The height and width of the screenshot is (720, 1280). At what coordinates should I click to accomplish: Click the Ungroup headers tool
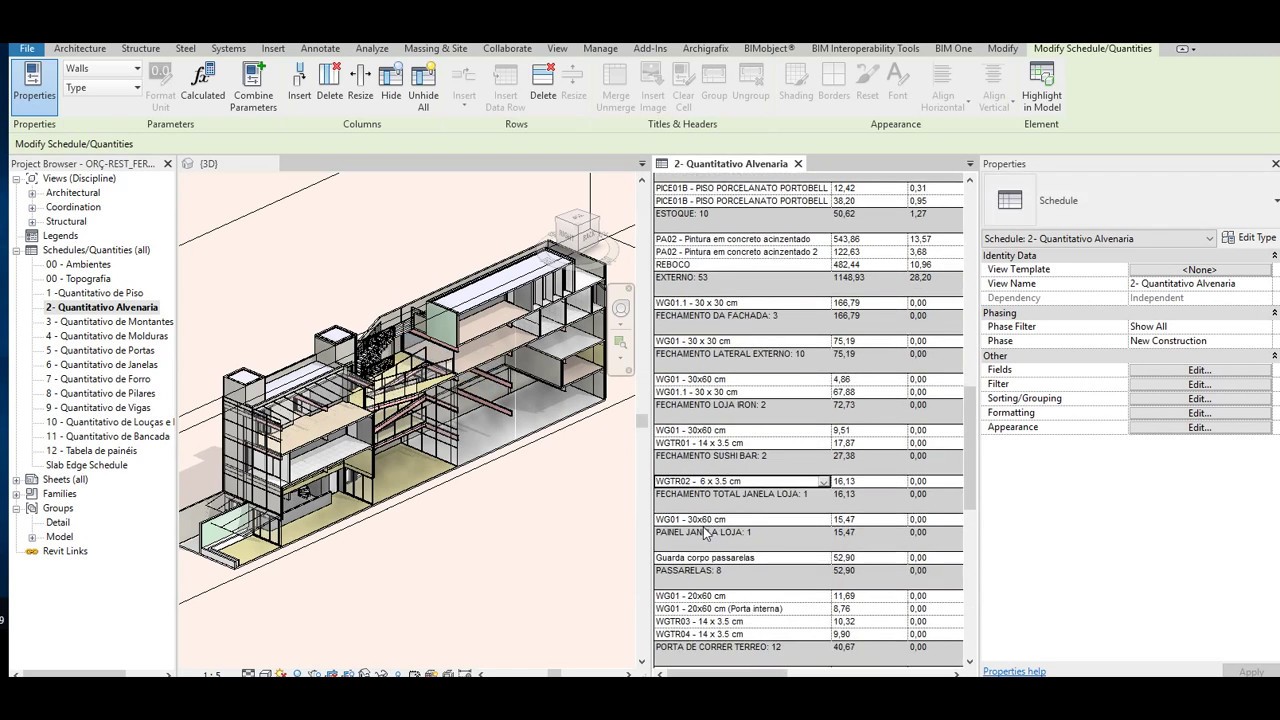(751, 82)
